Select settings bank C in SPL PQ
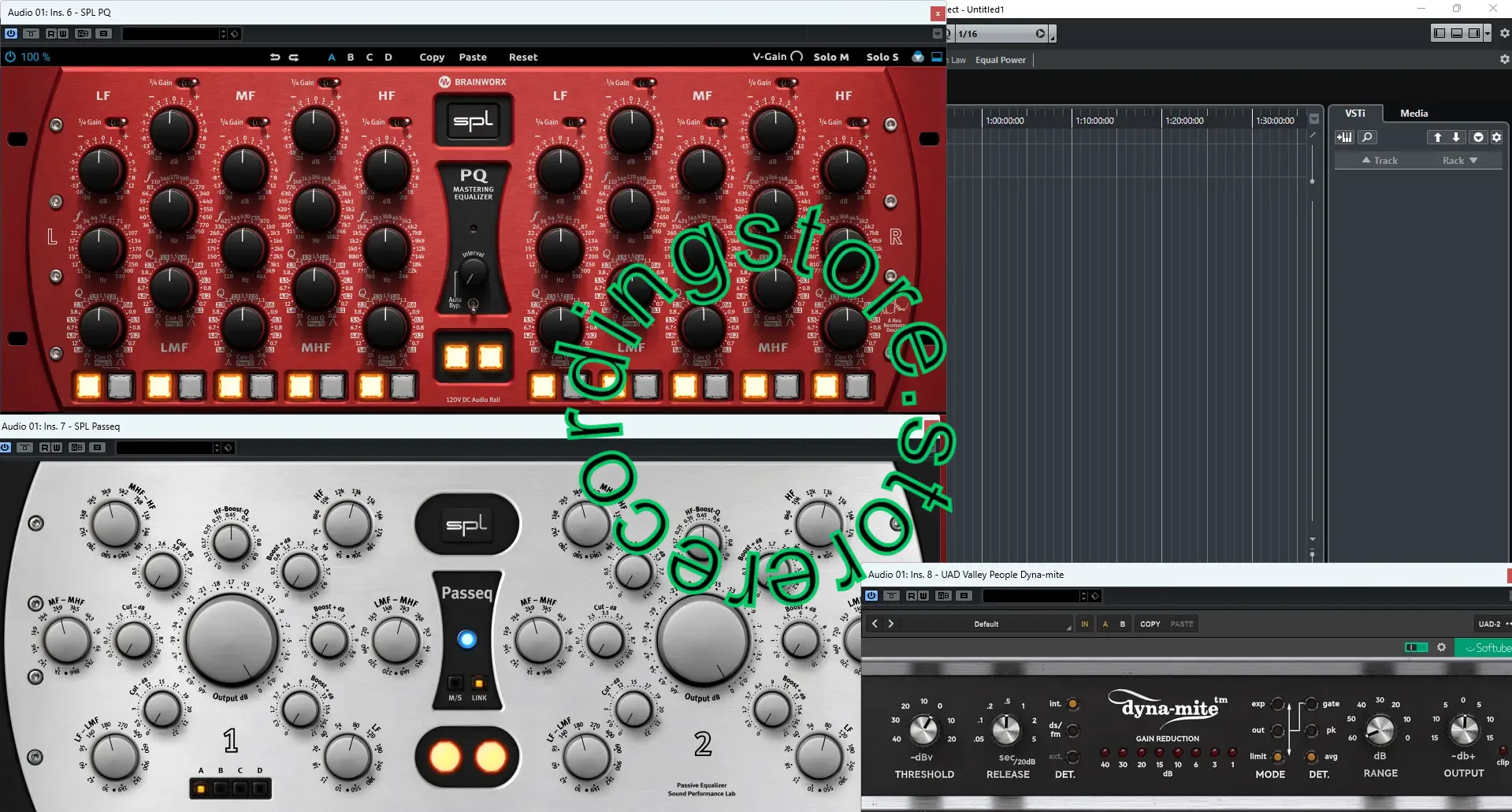The height and width of the screenshot is (812, 1512). (370, 57)
